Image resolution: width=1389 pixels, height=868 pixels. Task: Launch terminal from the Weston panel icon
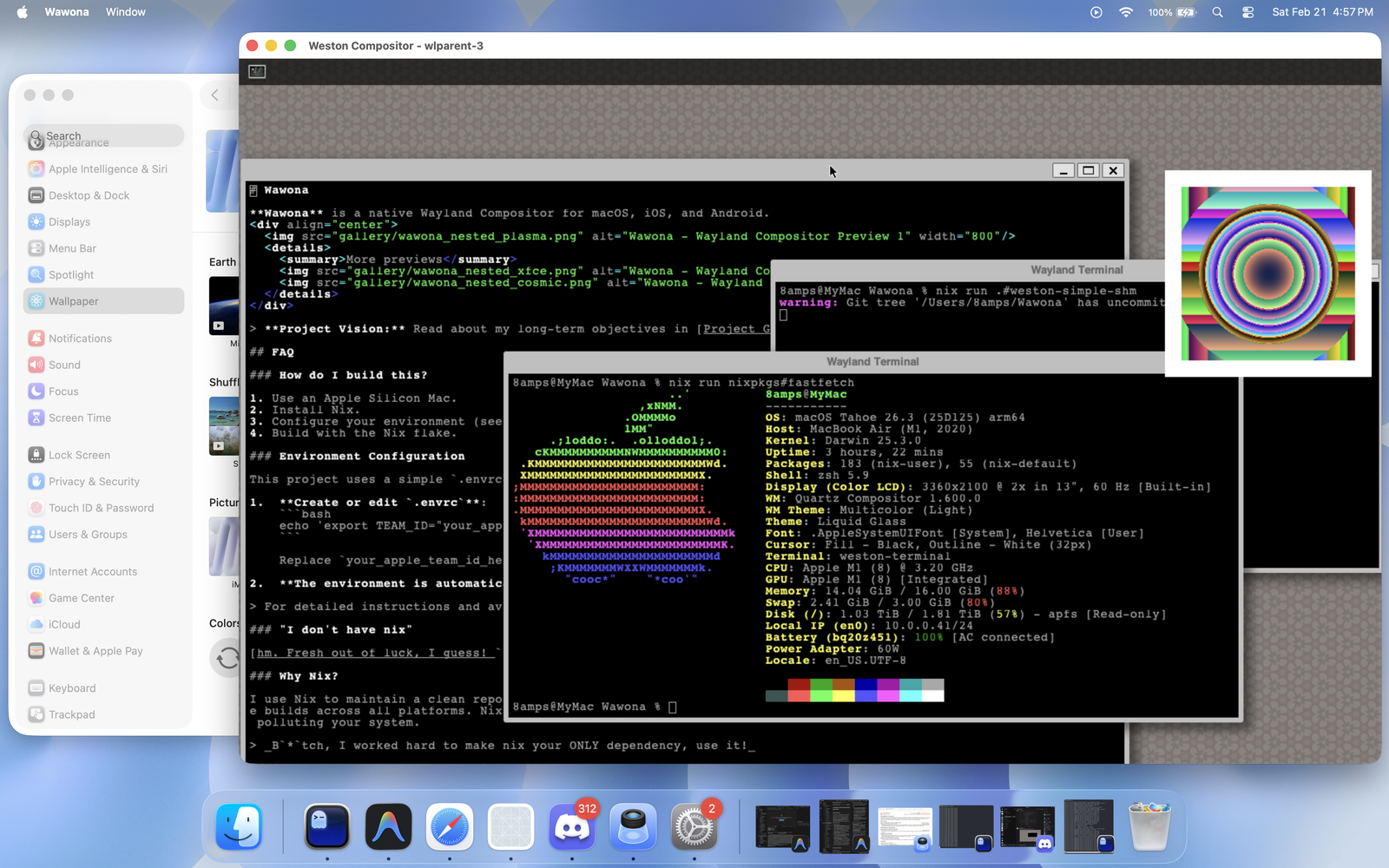click(257, 71)
